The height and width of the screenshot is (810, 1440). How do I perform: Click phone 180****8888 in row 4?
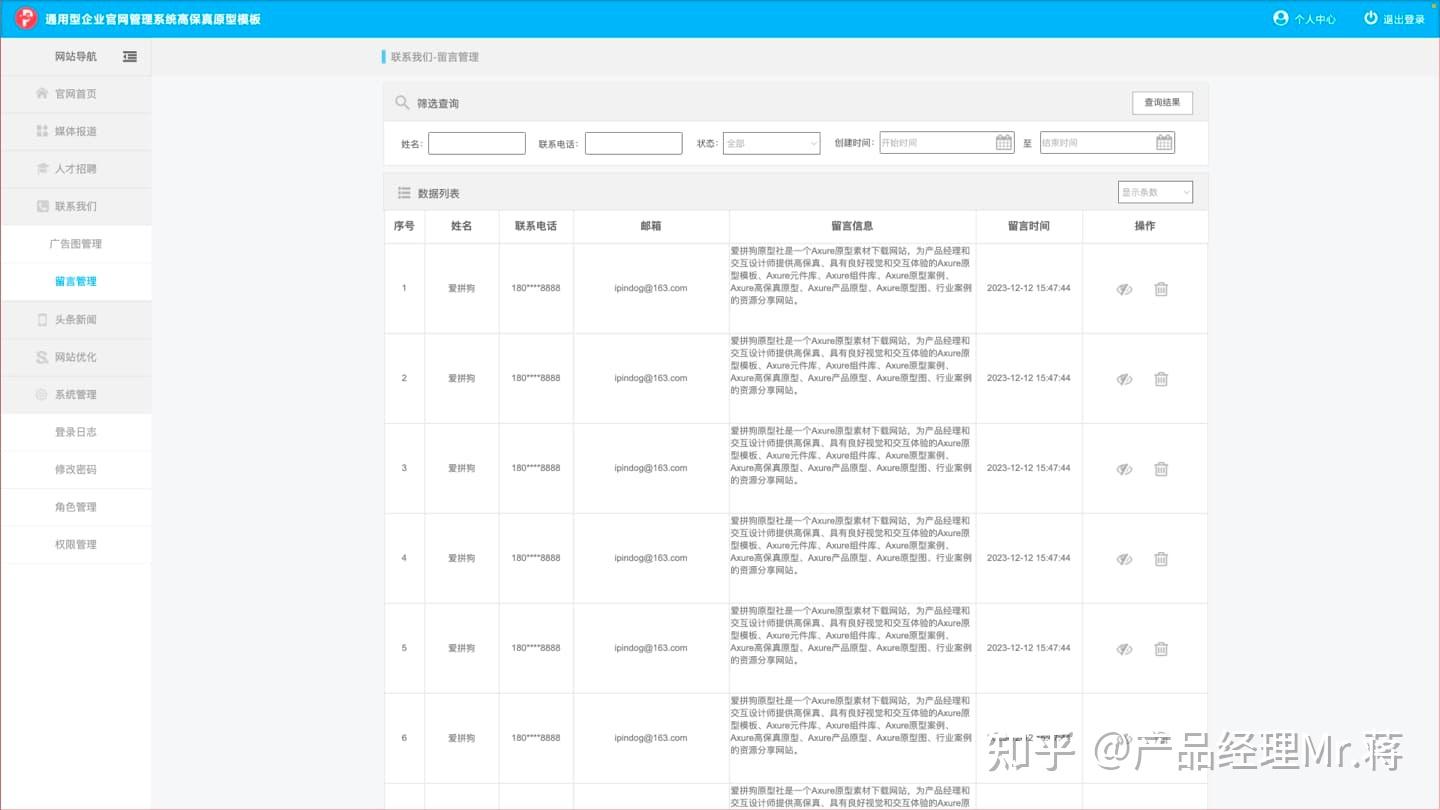coord(536,558)
